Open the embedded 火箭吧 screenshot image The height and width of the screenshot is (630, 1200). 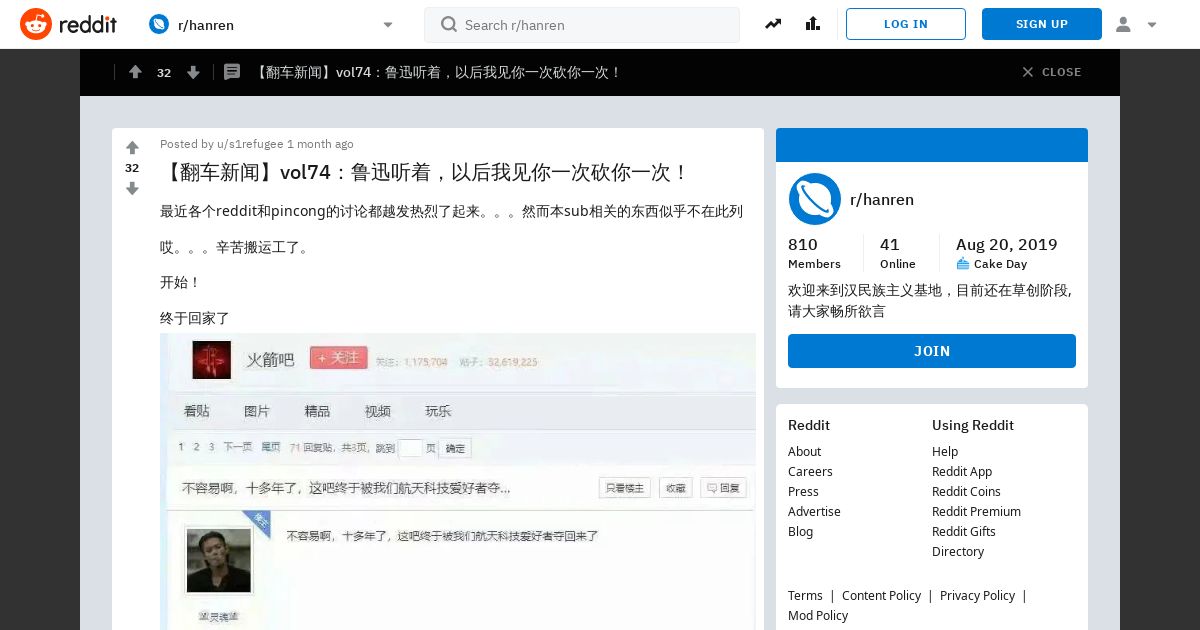pos(458,481)
